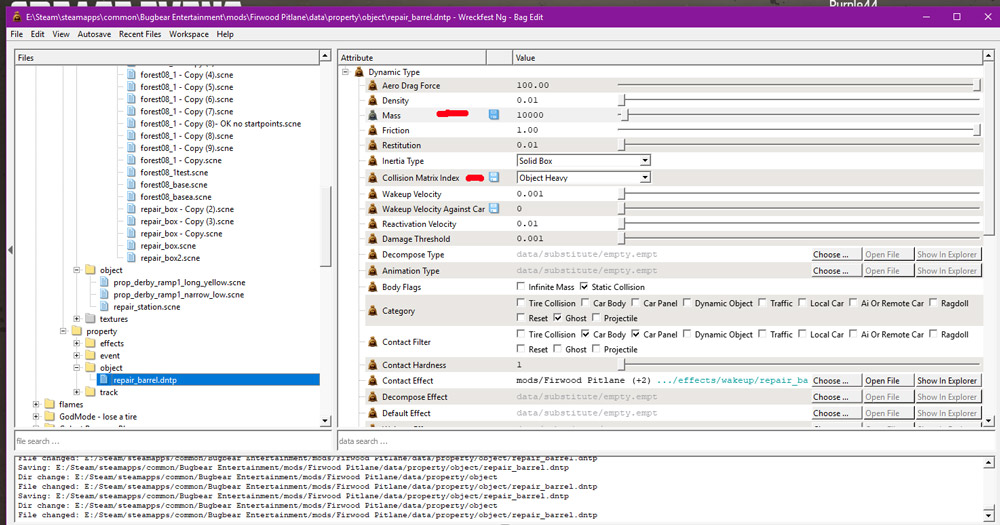Click the bag icon next to Default Effect
This screenshot has height=525, width=1000.
[373, 413]
